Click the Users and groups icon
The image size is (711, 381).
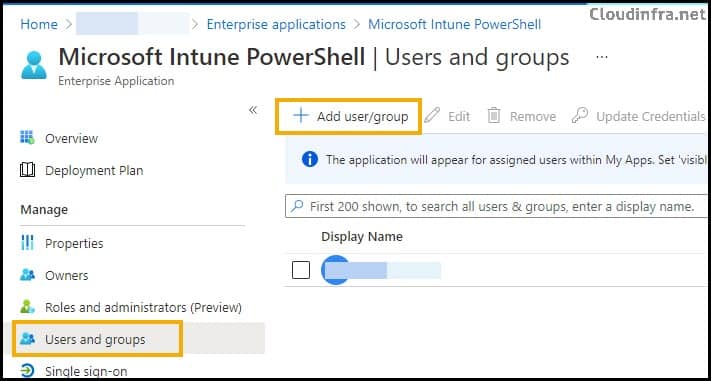click(x=28, y=339)
